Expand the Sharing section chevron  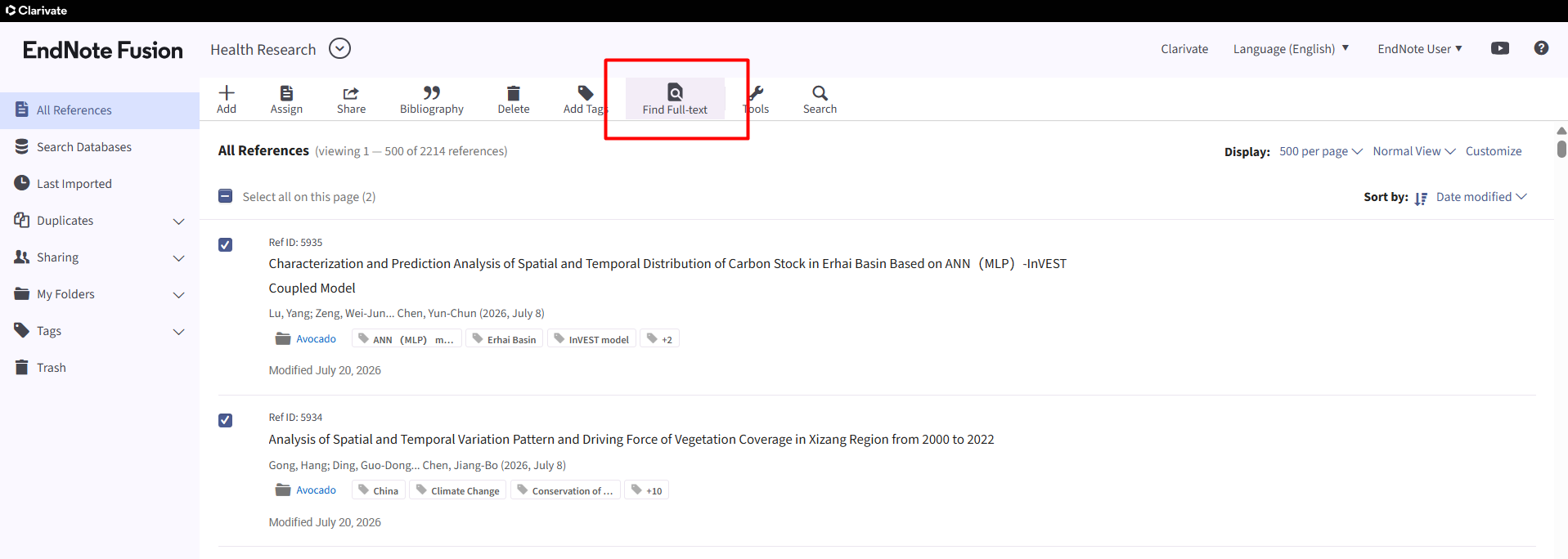(179, 258)
